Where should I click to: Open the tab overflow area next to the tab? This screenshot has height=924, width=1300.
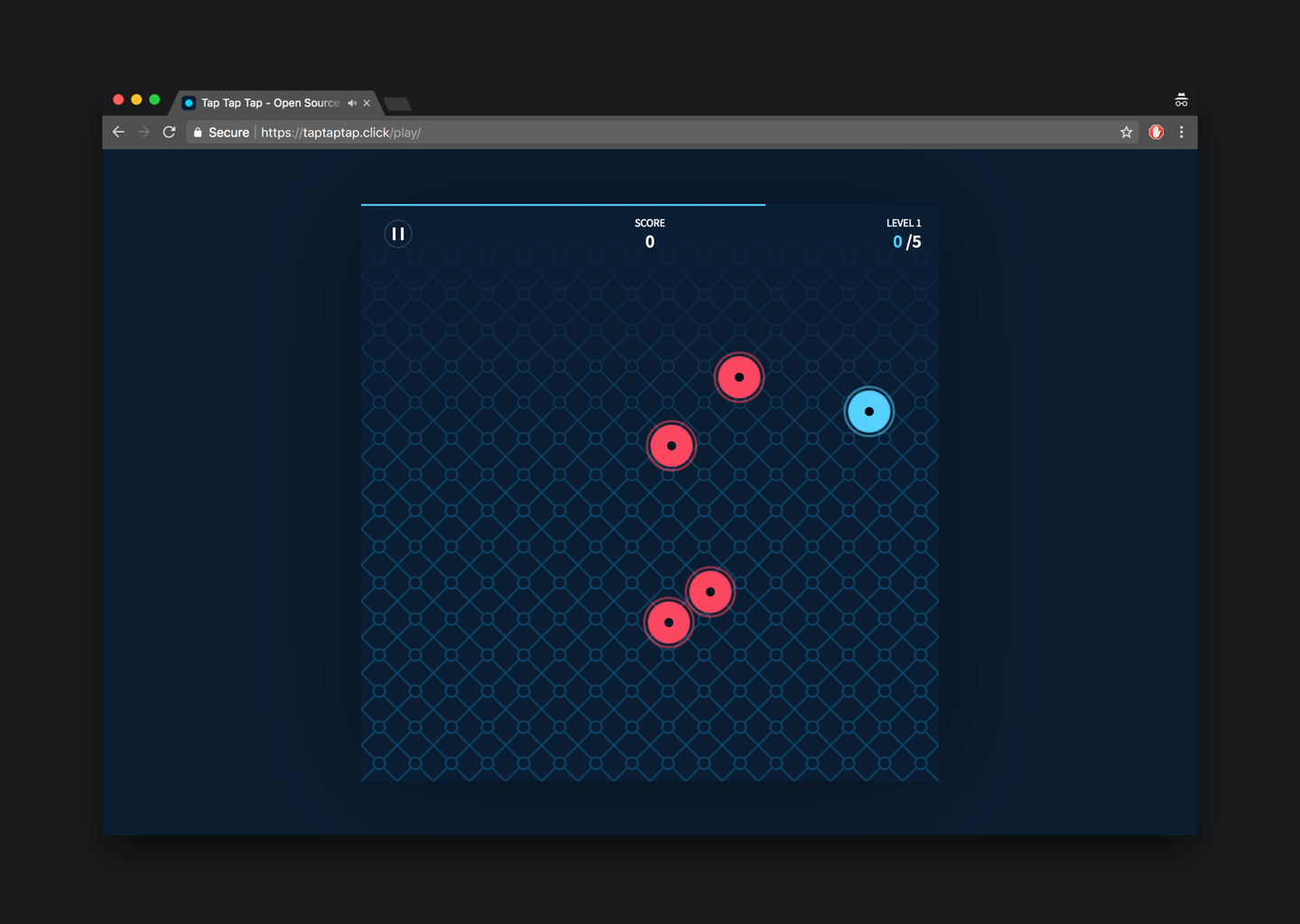click(x=396, y=105)
